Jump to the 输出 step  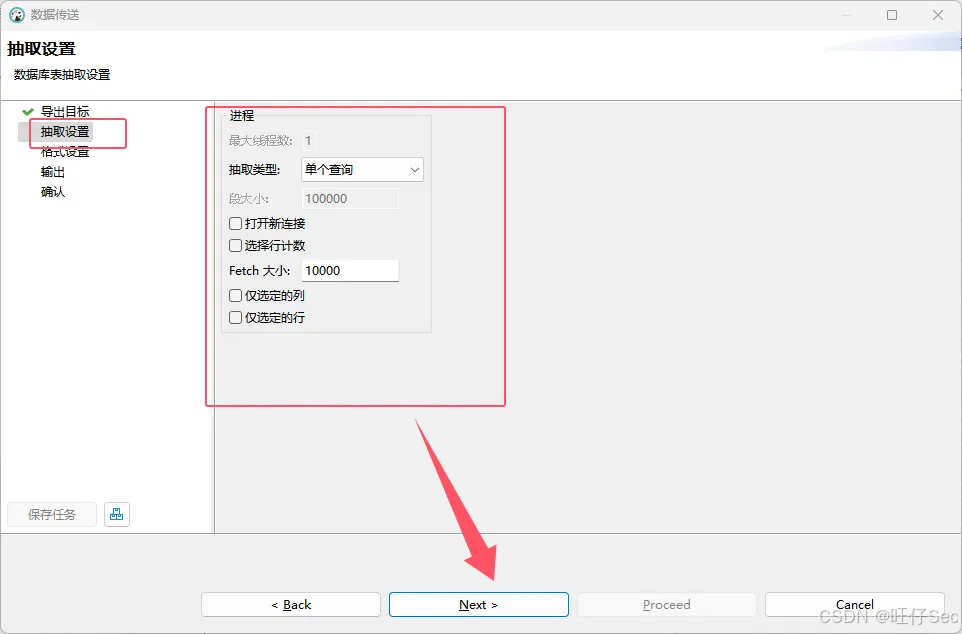click(x=53, y=172)
